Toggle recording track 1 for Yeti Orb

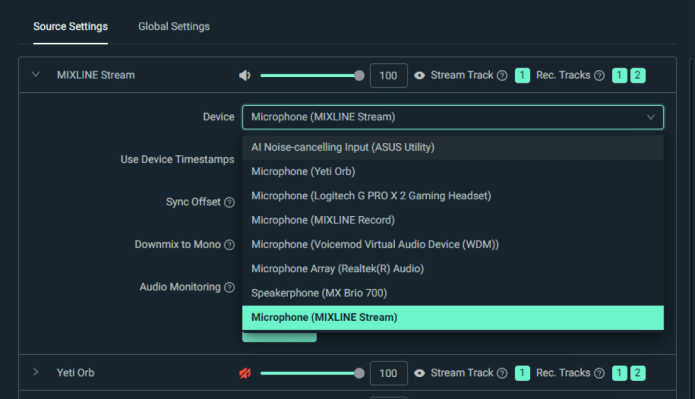coord(619,373)
